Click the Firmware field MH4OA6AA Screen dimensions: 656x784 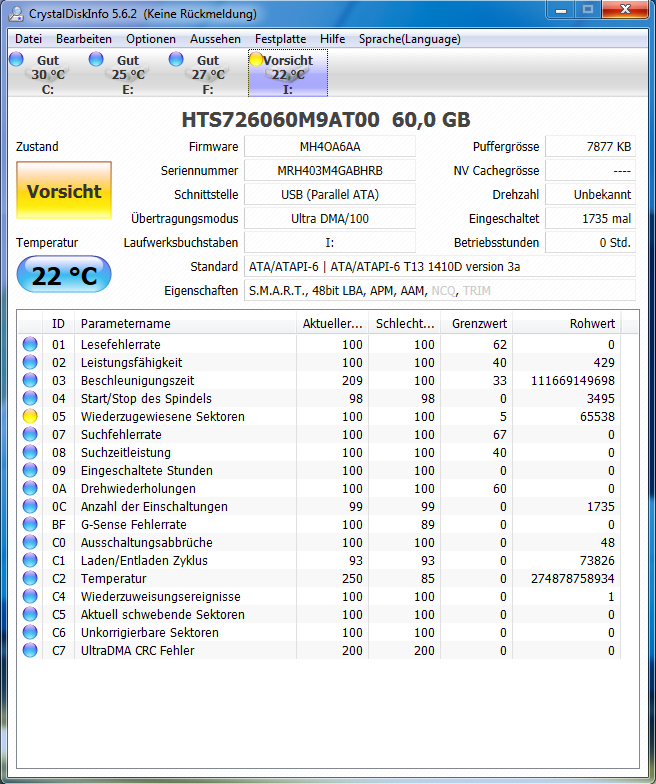point(330,146)
